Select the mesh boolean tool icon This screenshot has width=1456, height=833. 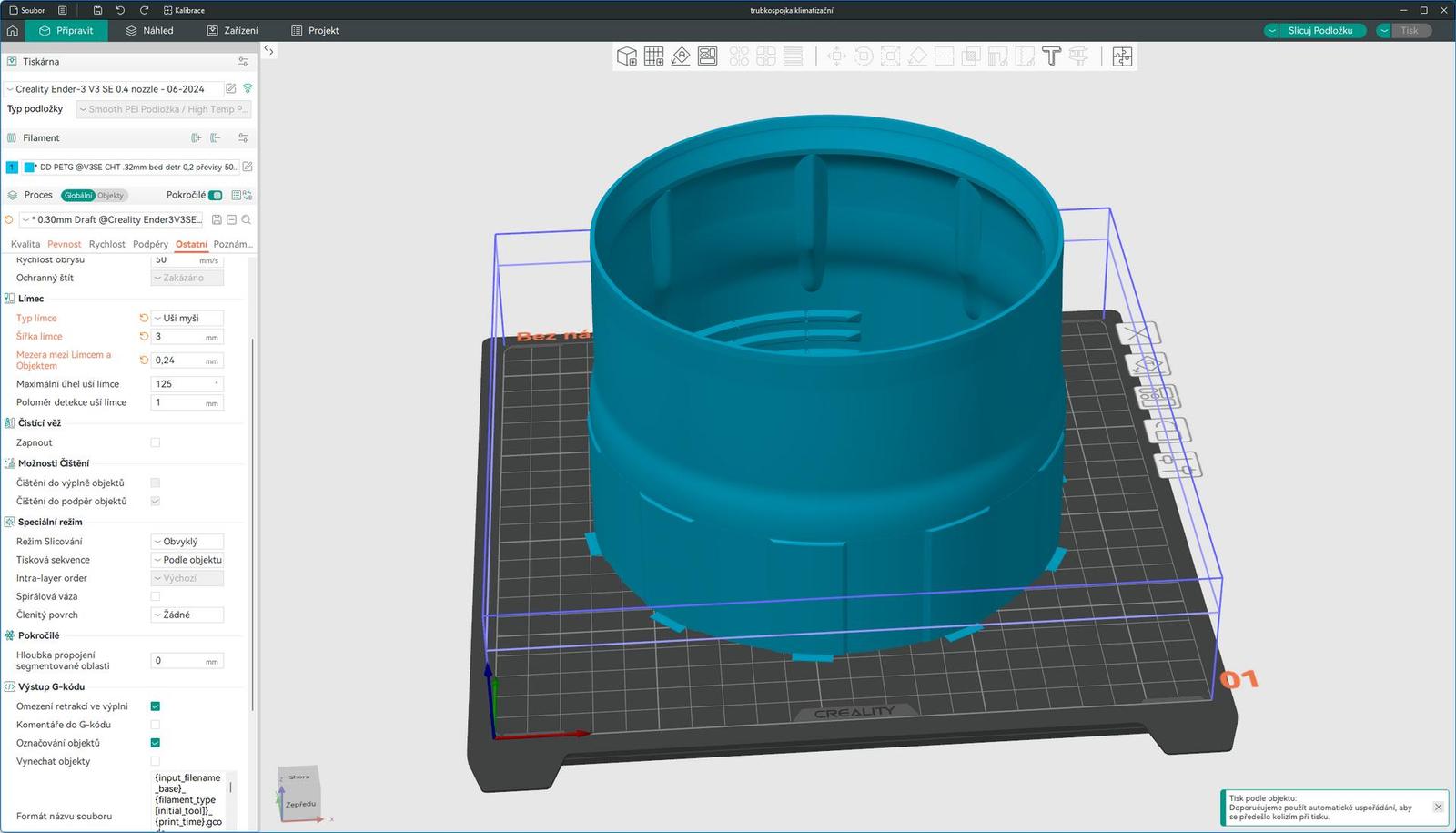click(971, 56)
